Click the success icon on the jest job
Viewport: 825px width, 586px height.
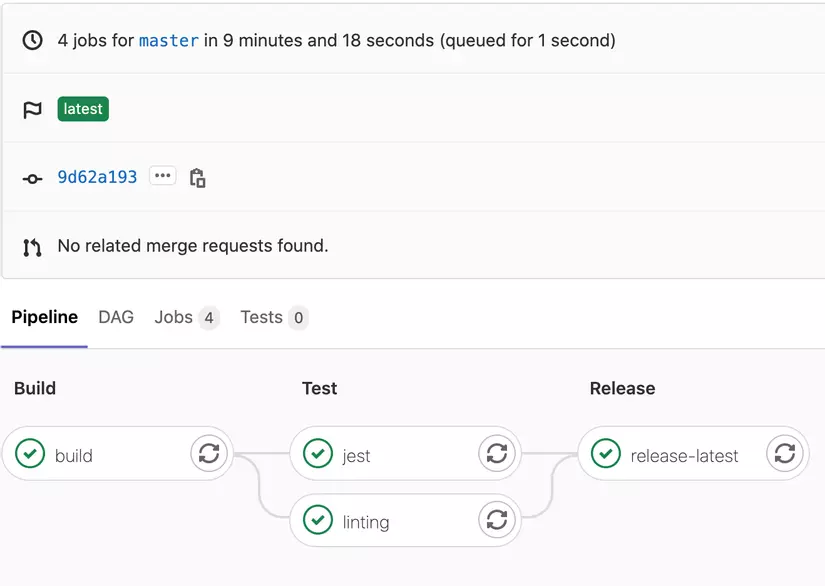click(x=317, y=453)
